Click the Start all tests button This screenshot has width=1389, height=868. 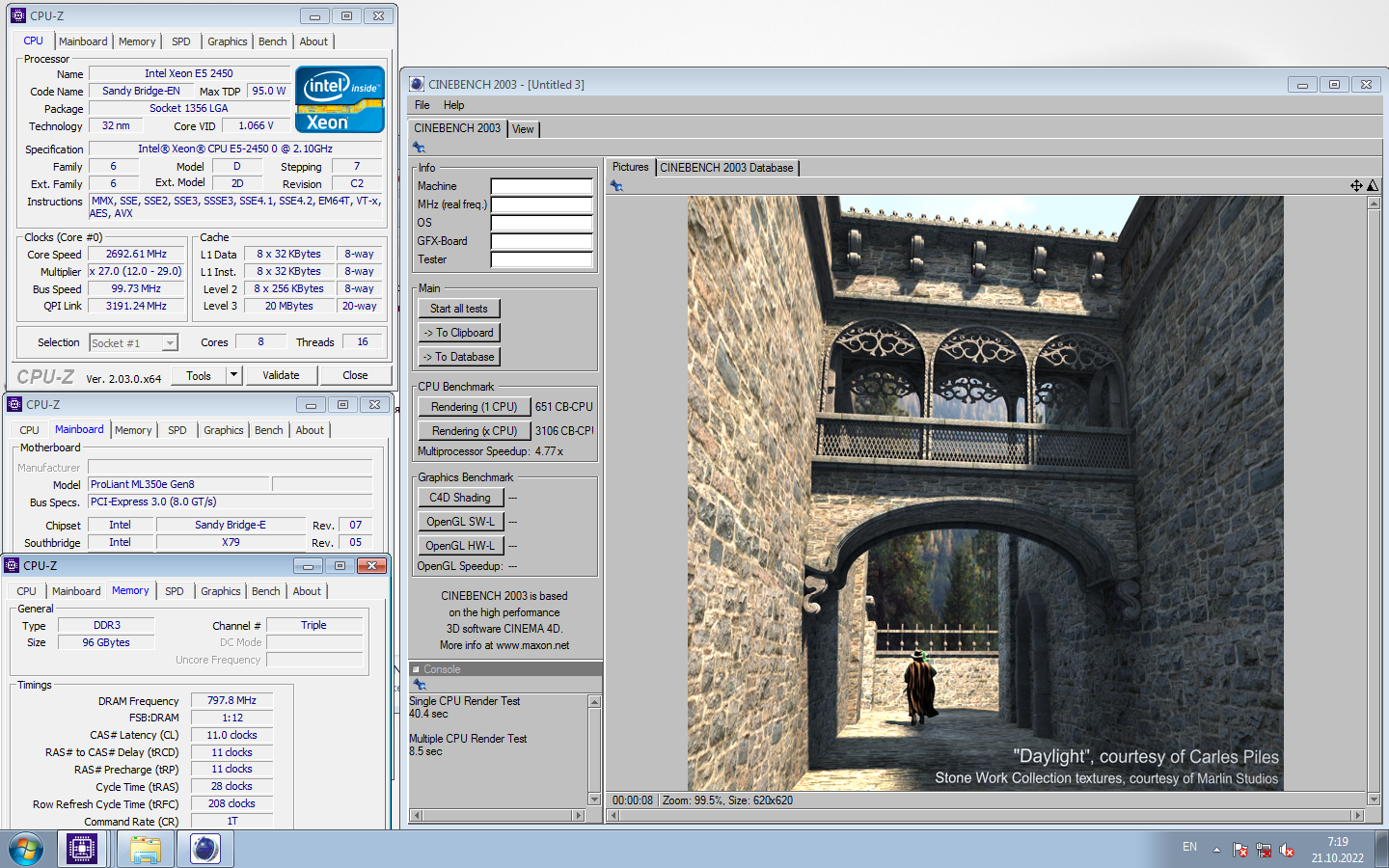click(459, 309)
